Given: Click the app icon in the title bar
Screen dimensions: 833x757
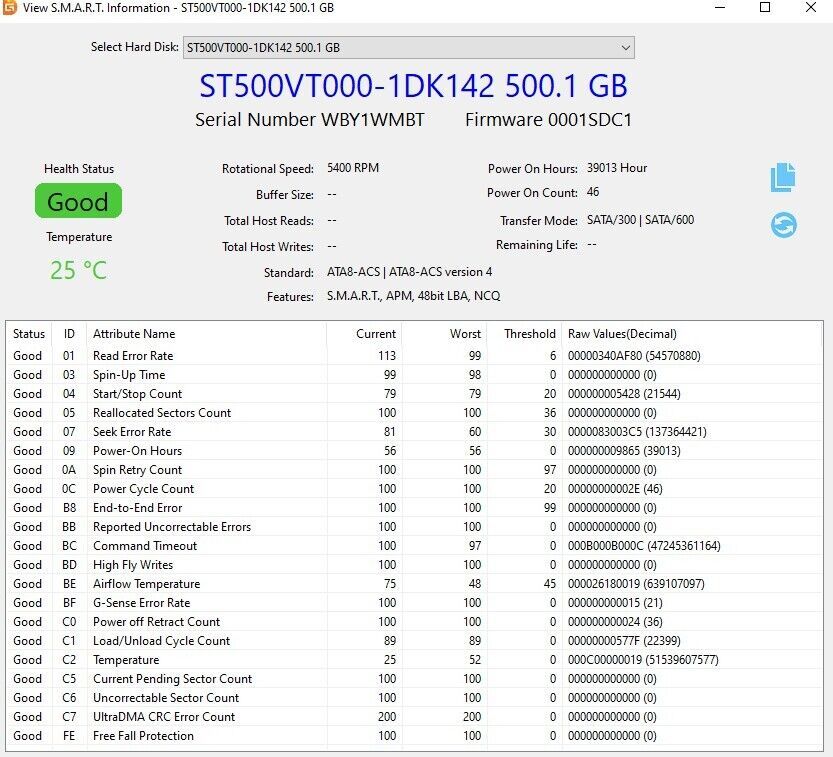Looking at the screenshot, I should (x=10, y=7).
